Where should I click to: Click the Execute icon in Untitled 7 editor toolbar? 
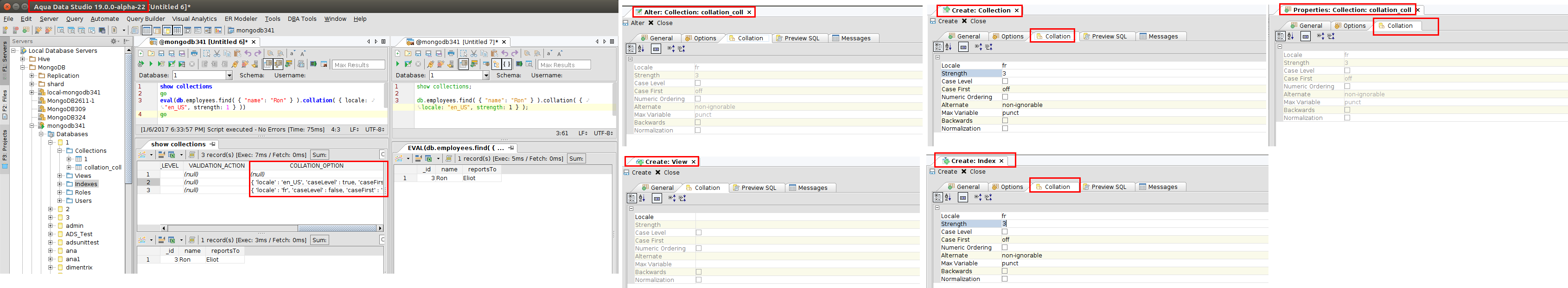click(x=397, y=64)
